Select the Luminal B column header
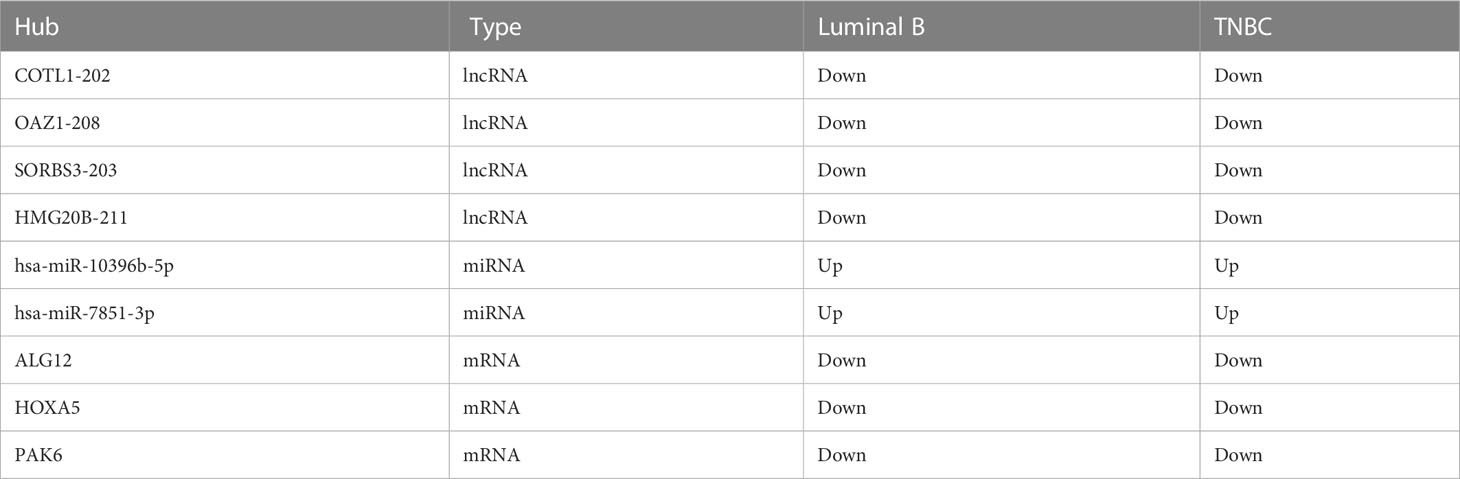 point(871,27)
